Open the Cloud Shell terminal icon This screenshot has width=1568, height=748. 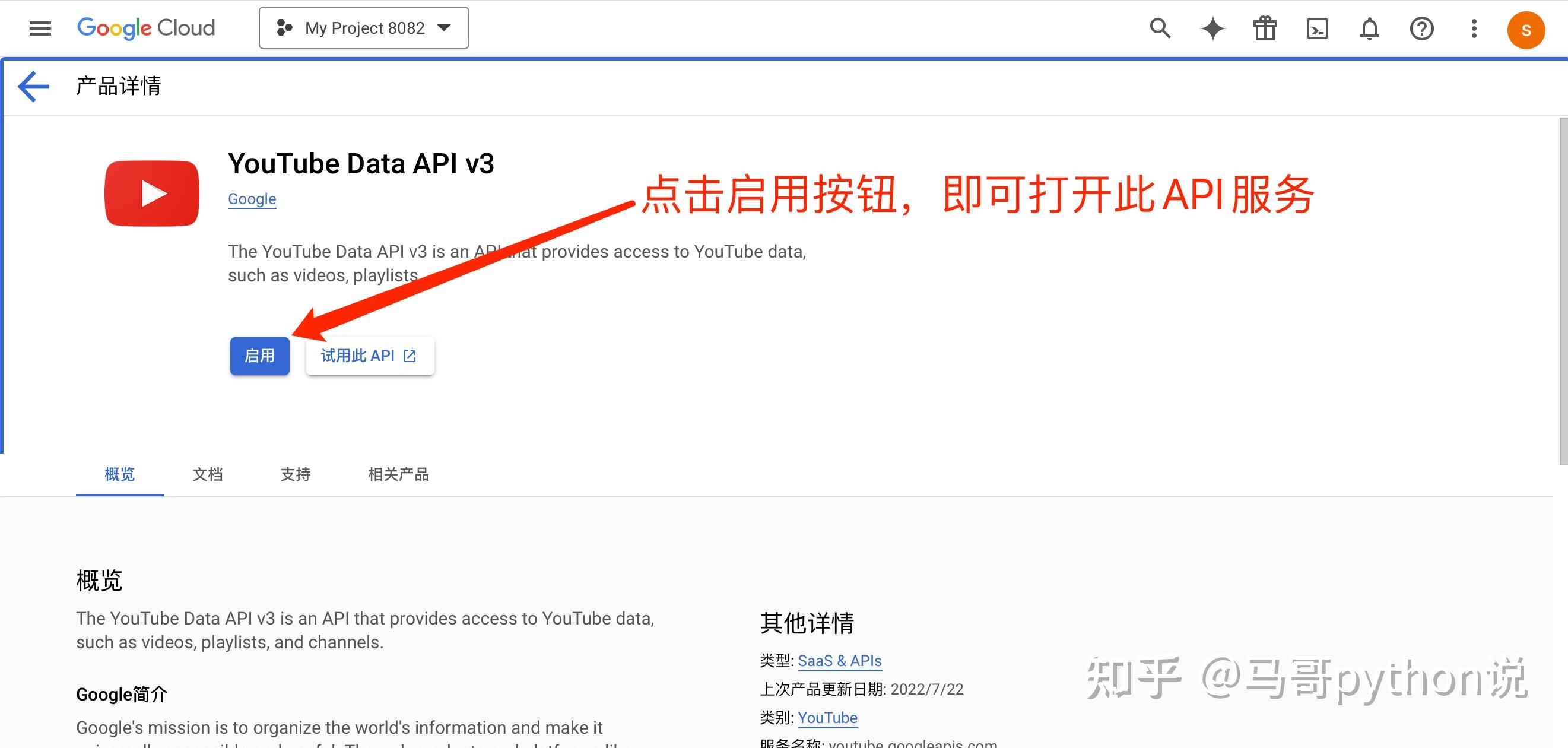pos(1316,28)
